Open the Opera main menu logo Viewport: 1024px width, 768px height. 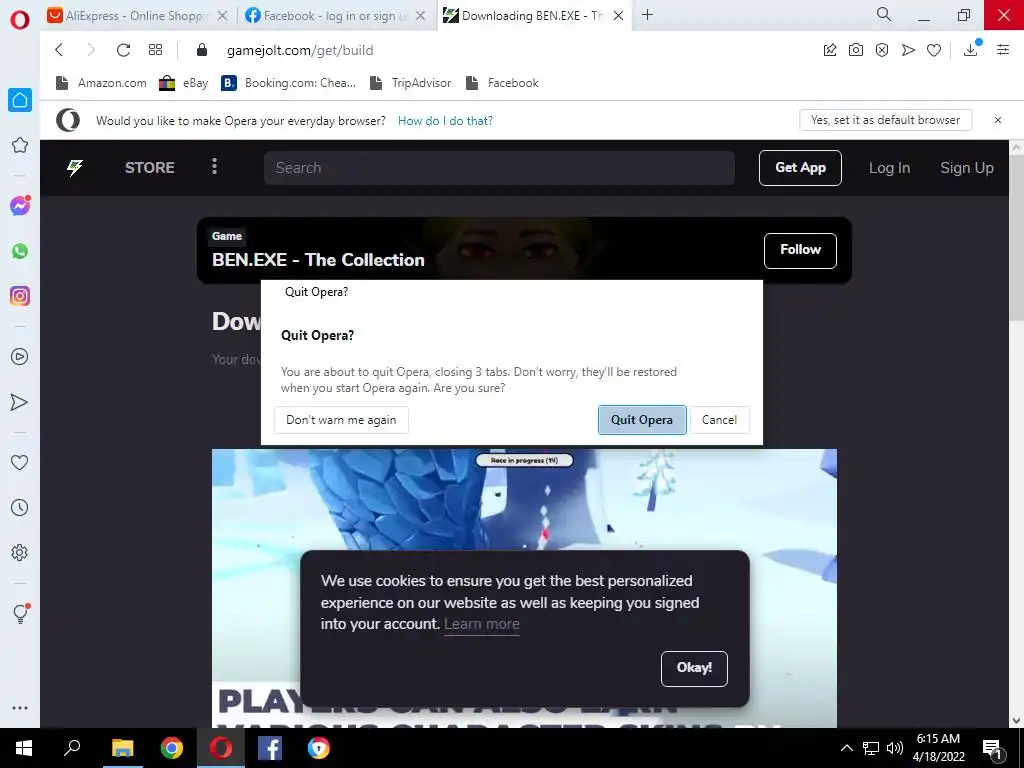coord(20,20)
